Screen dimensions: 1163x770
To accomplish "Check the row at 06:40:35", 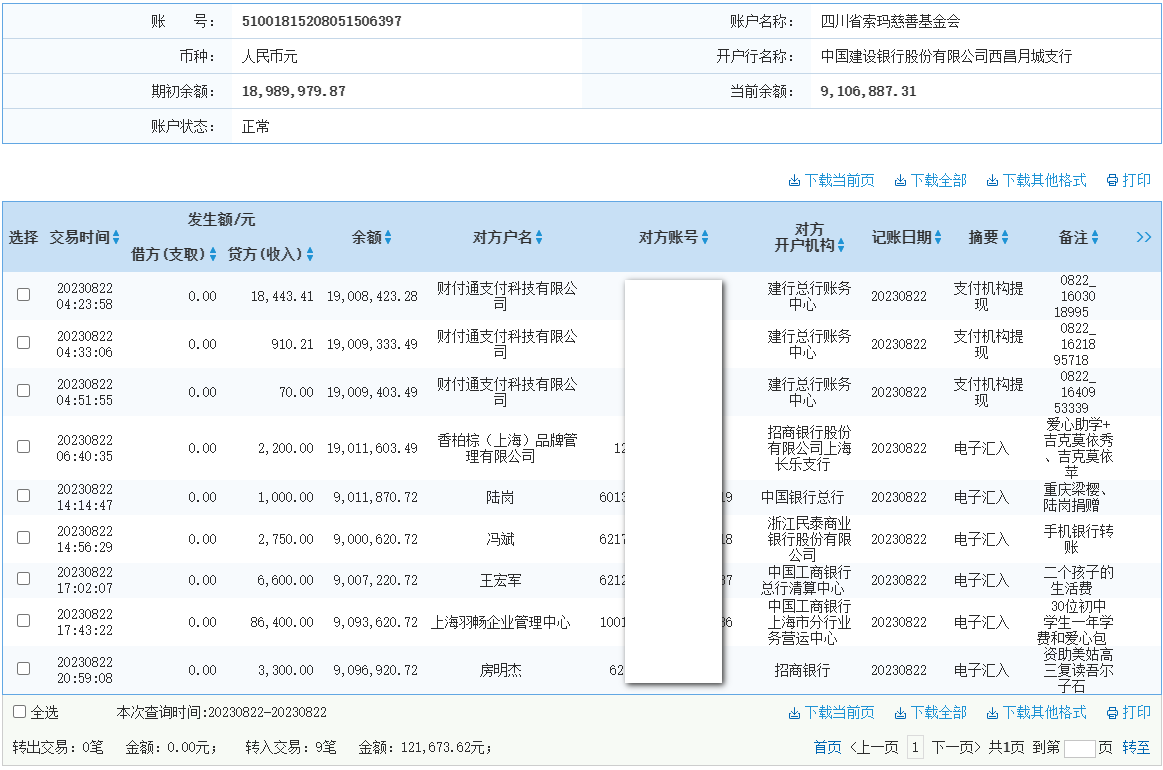I will (x=24, y=447).
